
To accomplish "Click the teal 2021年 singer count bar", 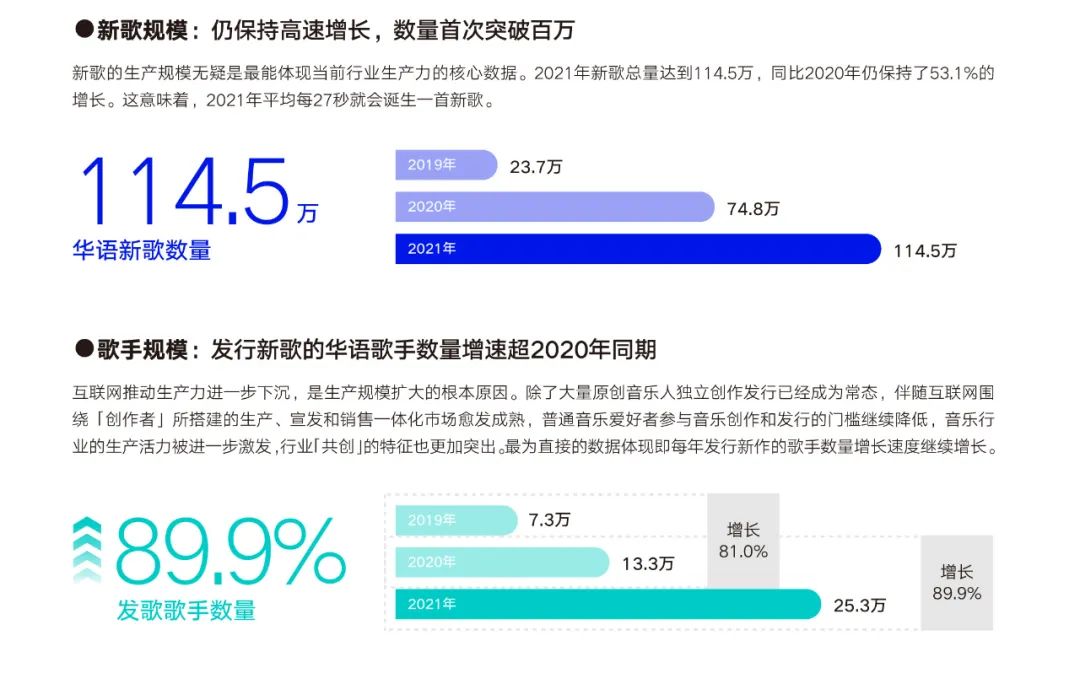I will click(607, 604).
